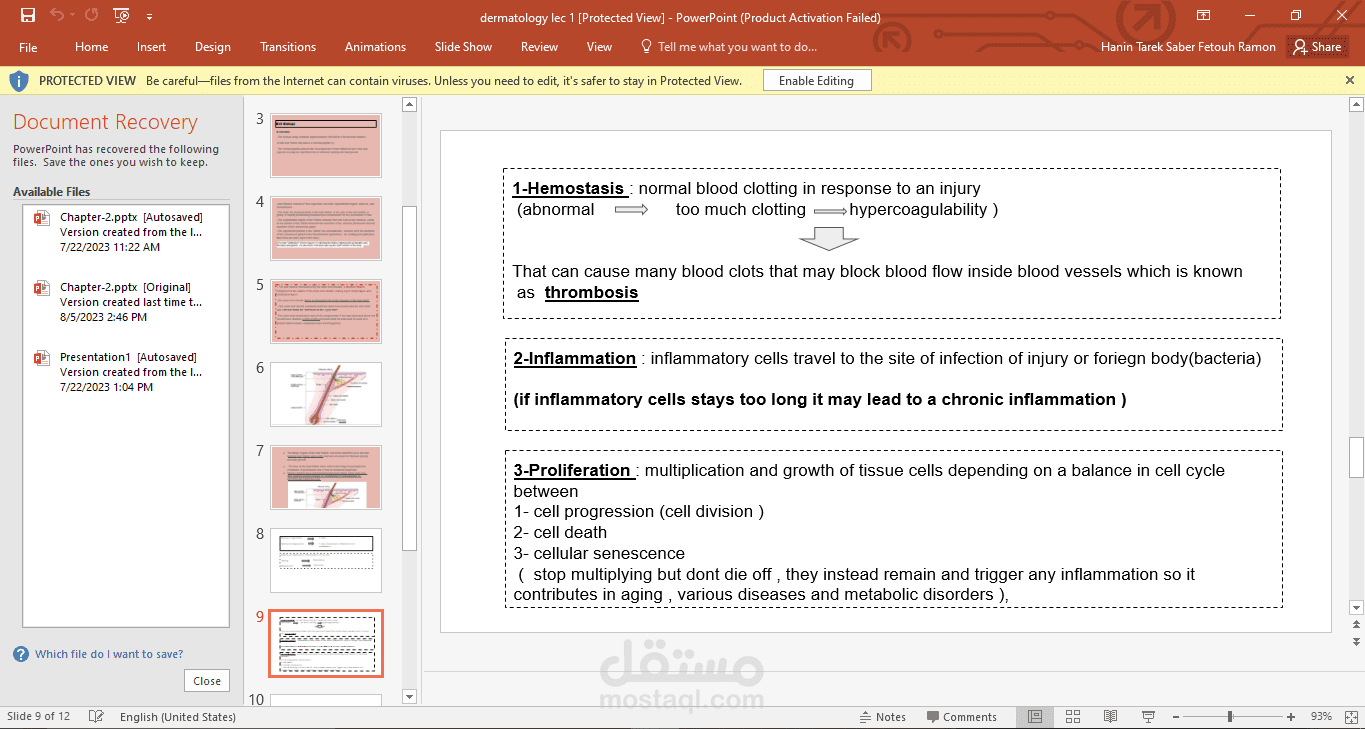Click the Undo arrow in the quick access toolbar
The width and height of the screenshot is (1365, 729).
(x=57, y=15)
